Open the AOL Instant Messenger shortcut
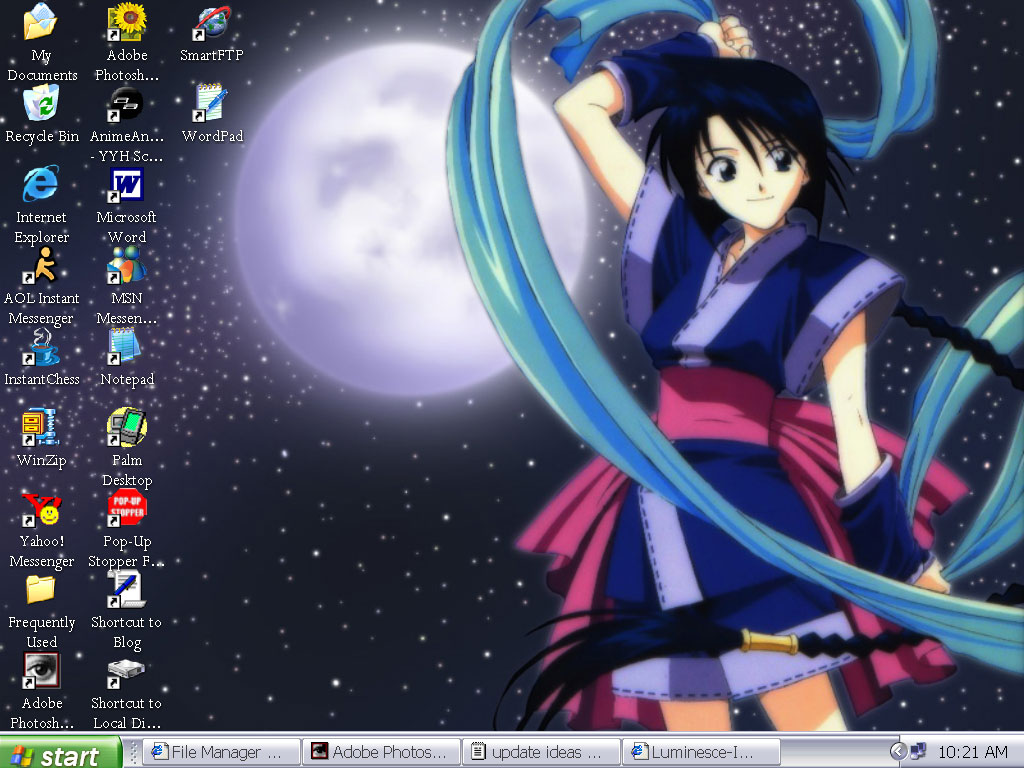The image size is (1024, 768). coord(41,265)
